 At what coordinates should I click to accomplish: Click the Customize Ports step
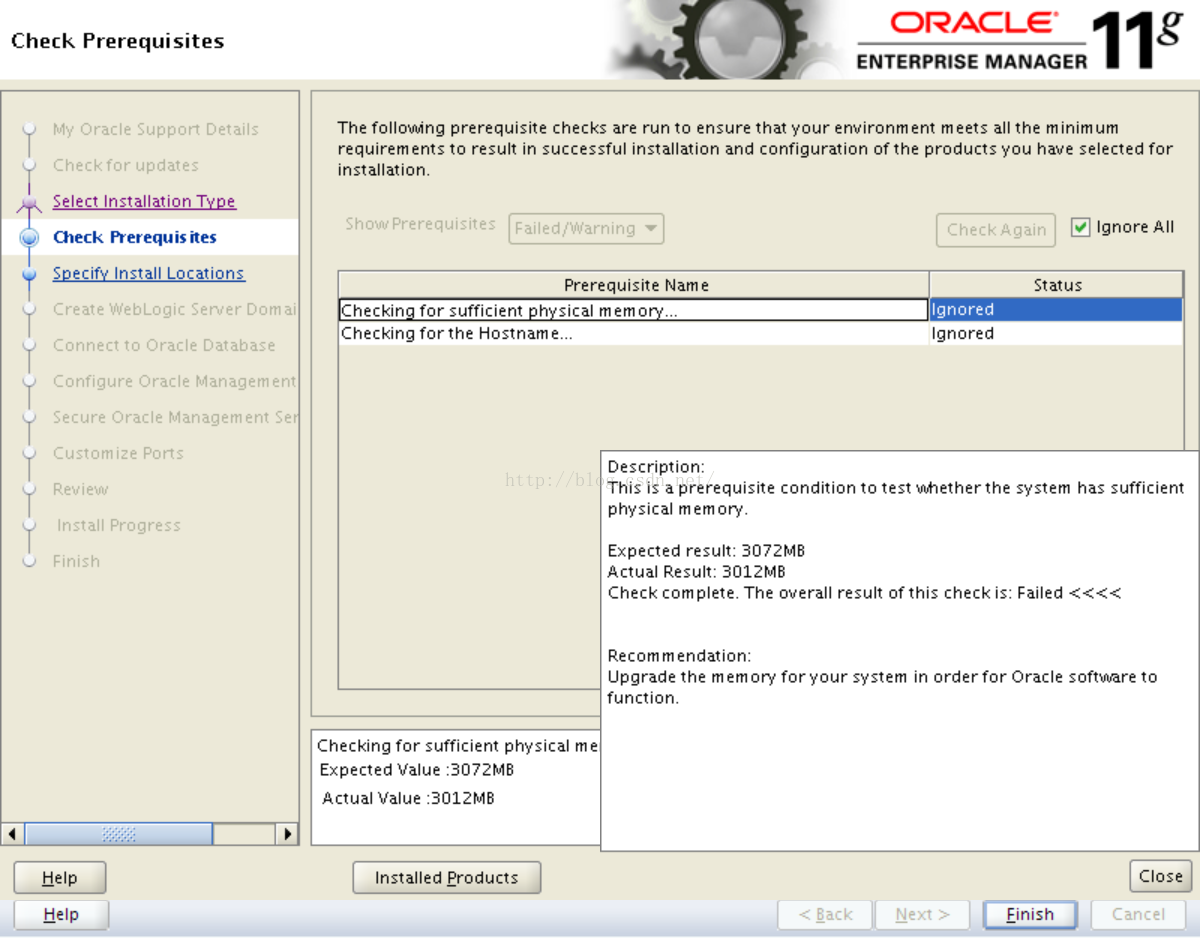pos(118,453)
